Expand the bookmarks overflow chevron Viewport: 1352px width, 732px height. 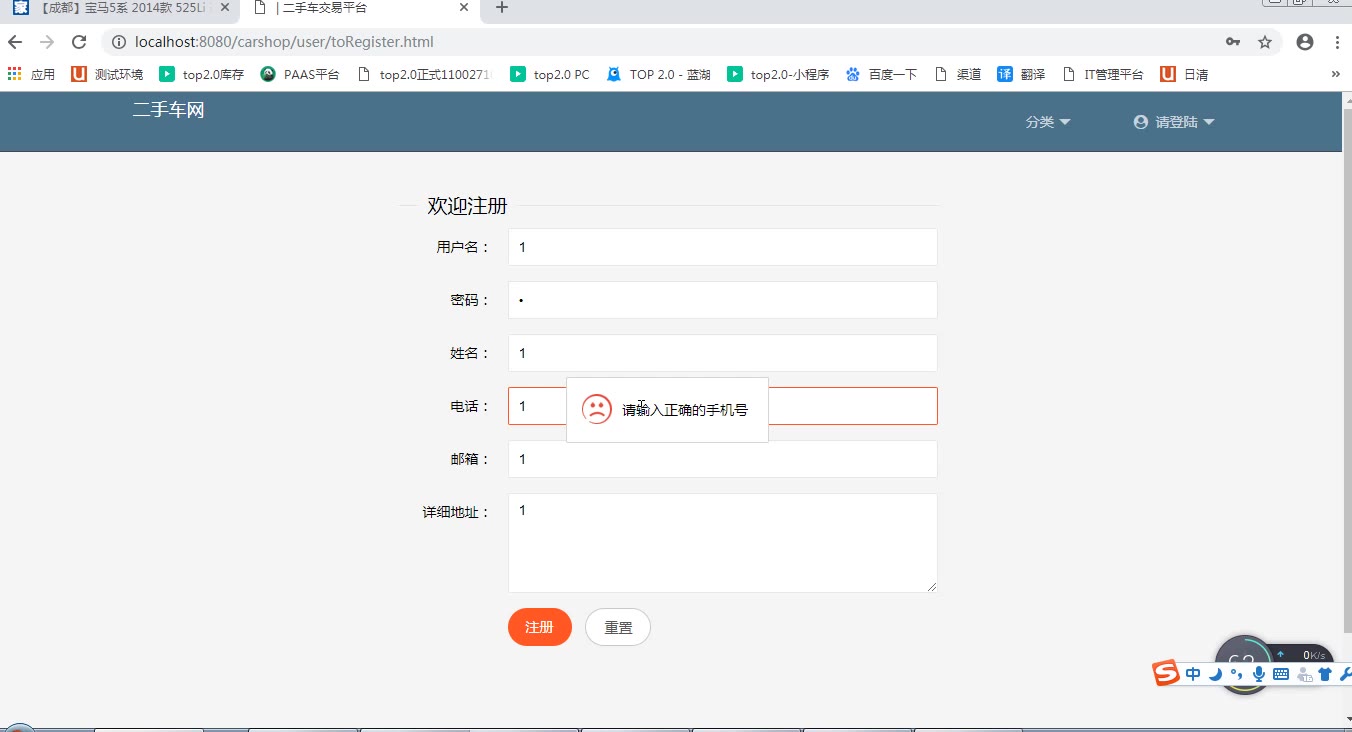1336,74
